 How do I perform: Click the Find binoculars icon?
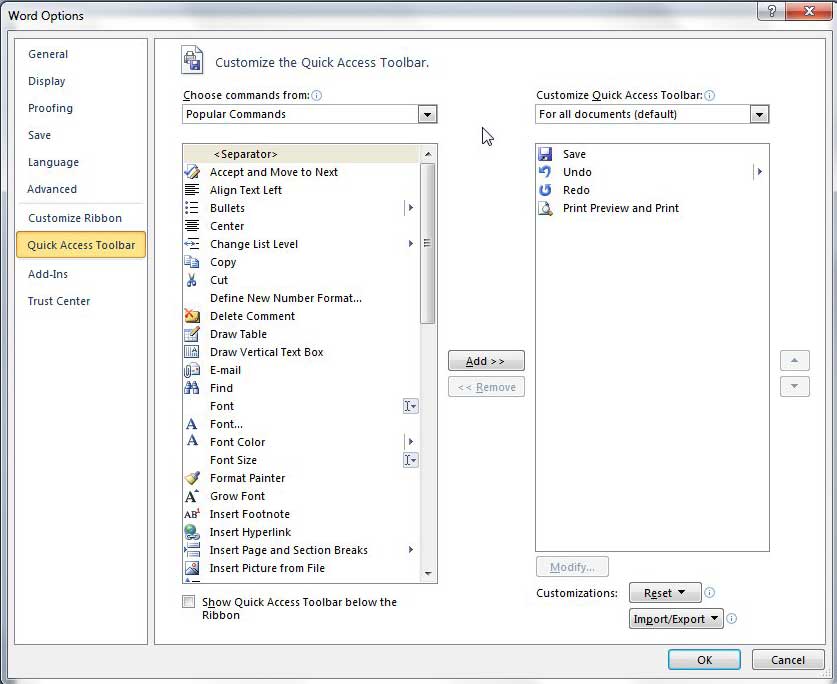click(192, 388)
